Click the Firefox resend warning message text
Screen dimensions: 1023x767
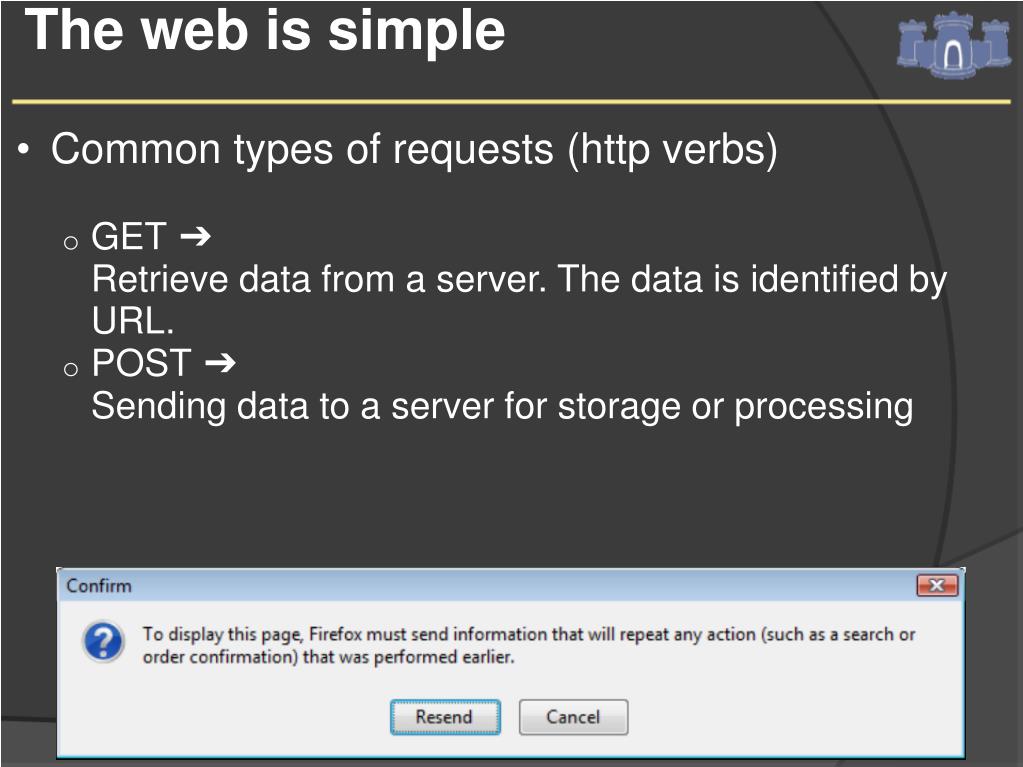point(528,645)
